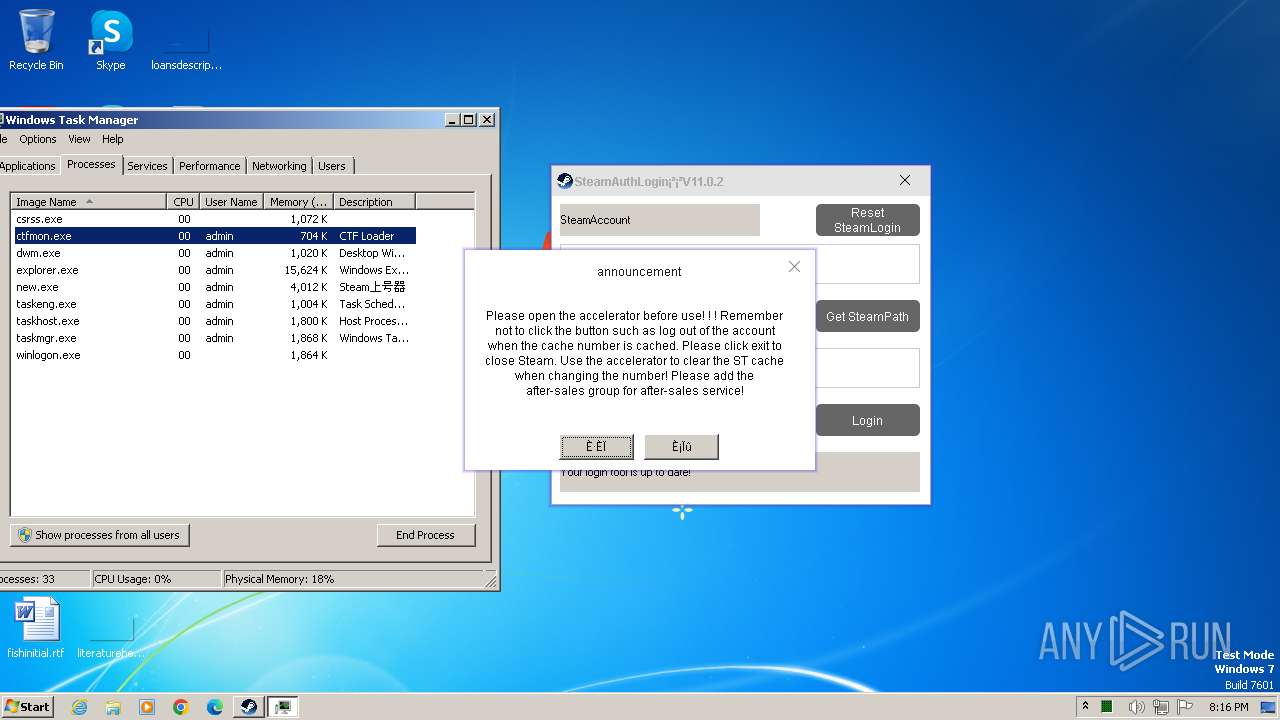Screen dimensions: 1280x720
Task: Open fishinitial.rtf document icon
Action: [x=36, y=628]
